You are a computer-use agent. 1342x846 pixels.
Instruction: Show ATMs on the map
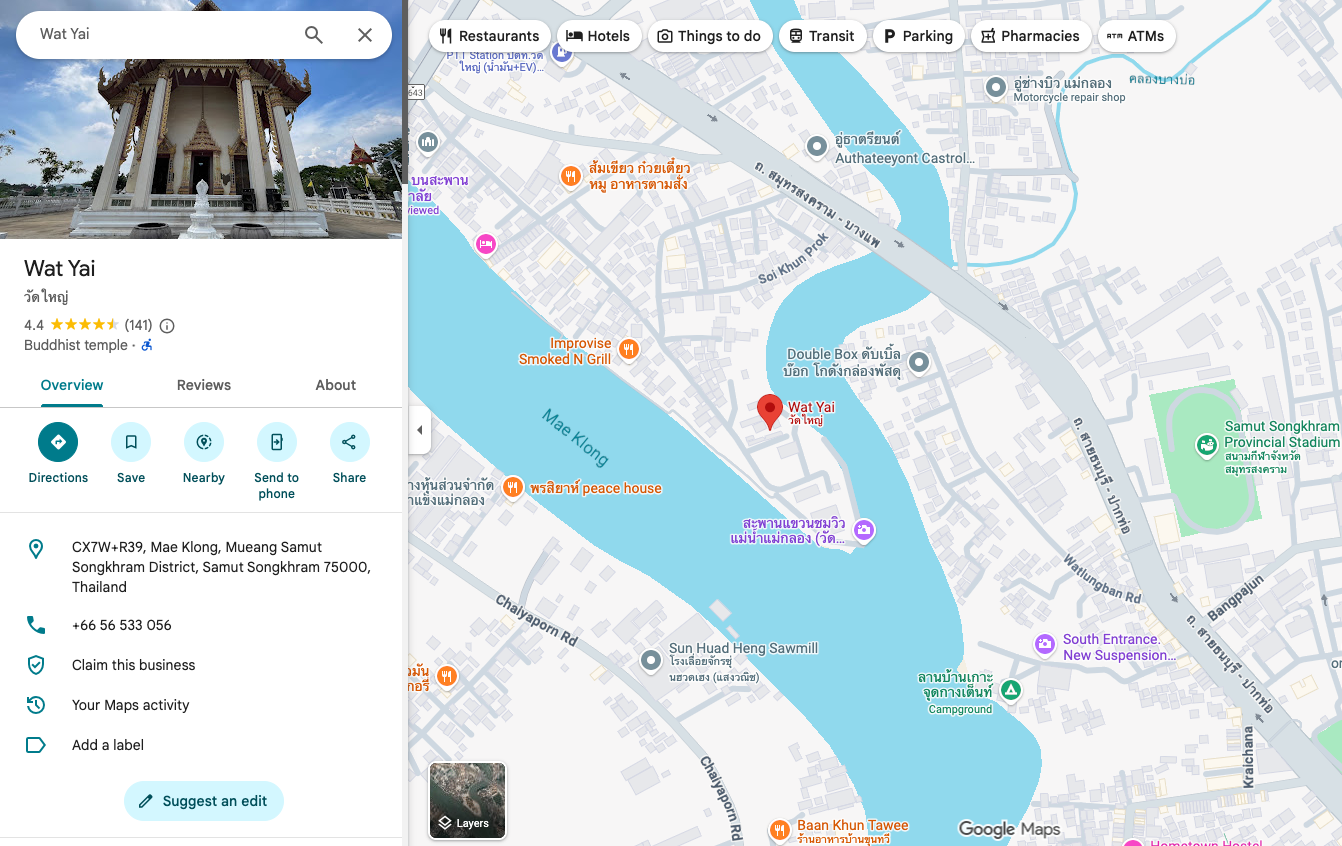1136,36
